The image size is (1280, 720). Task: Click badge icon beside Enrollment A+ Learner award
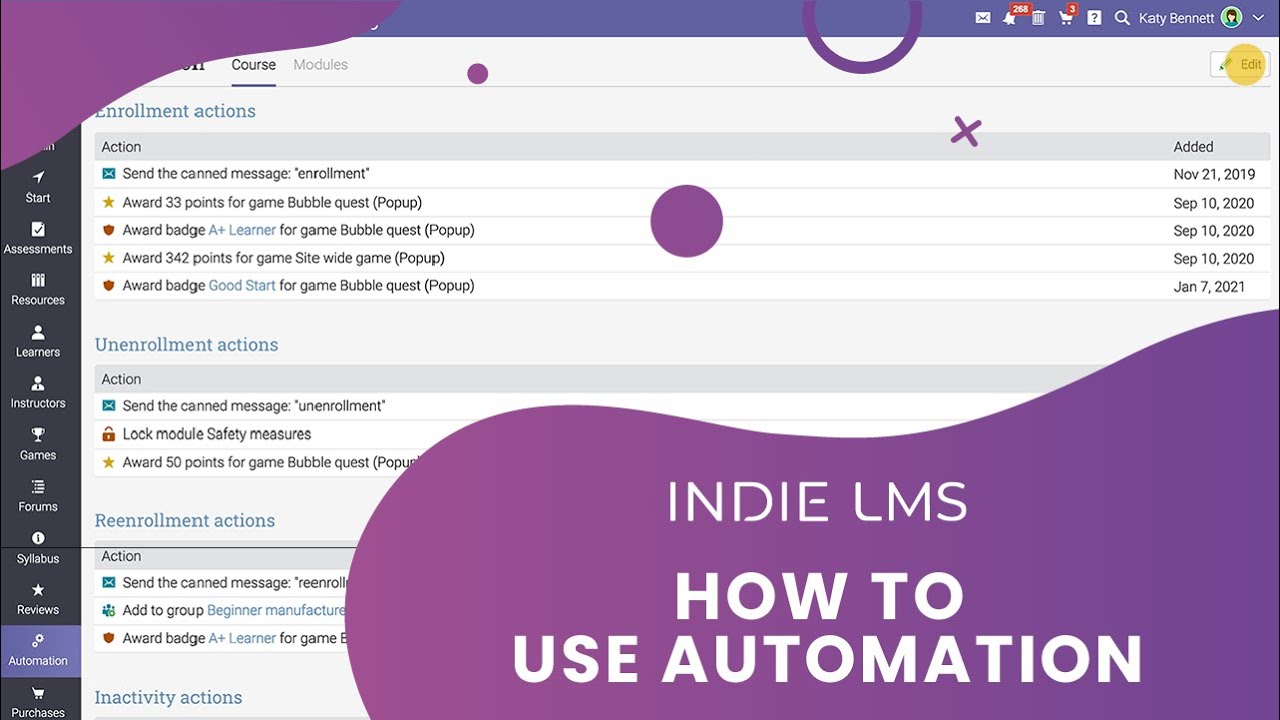pos(109,230)
